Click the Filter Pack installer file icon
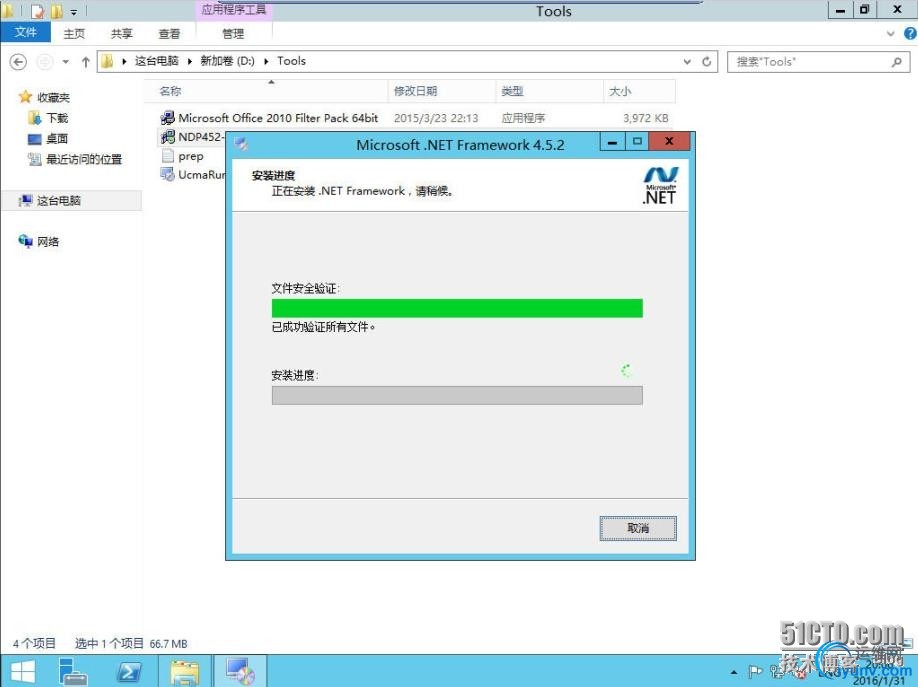 click(x=167, y=118)
